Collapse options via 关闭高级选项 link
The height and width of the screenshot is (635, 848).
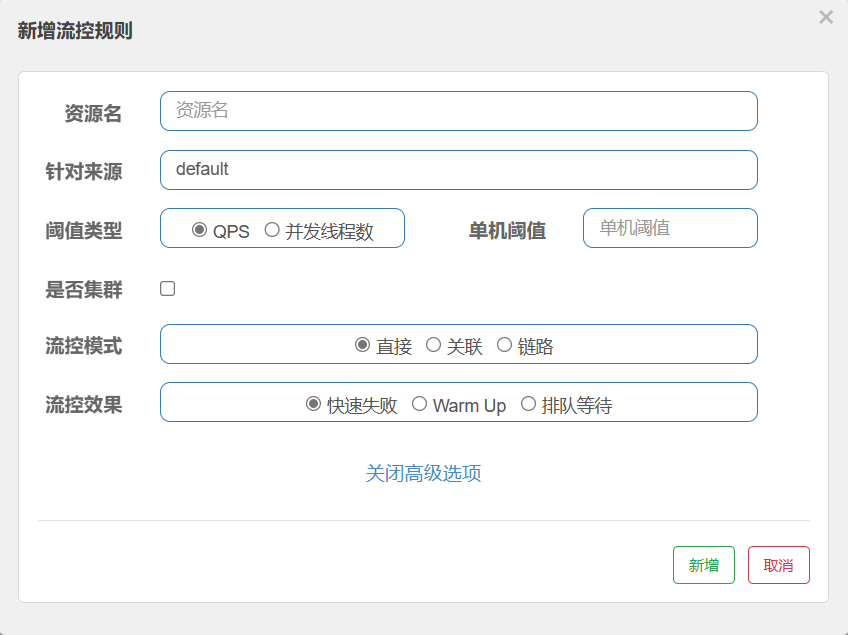click(x=424, y=473)
